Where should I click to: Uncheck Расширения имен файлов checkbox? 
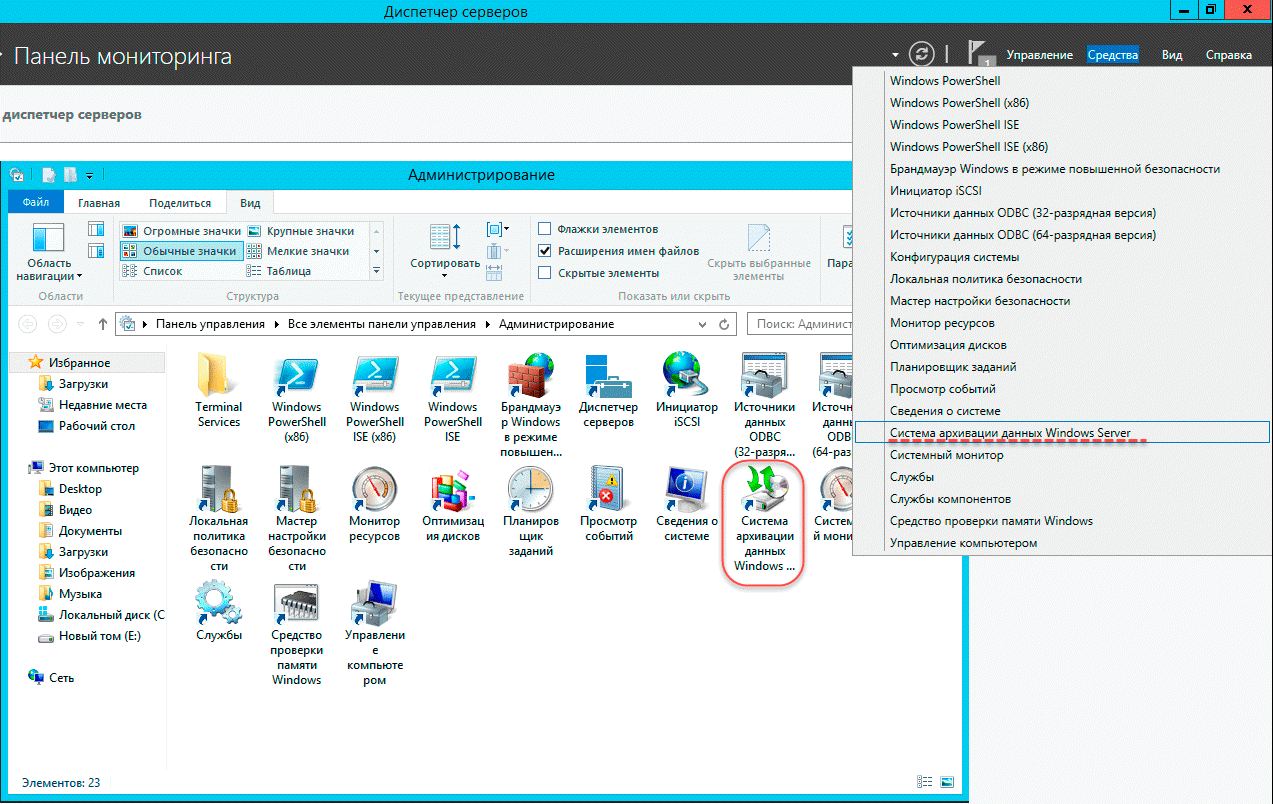pyautogui.click(x=545, y=251)
